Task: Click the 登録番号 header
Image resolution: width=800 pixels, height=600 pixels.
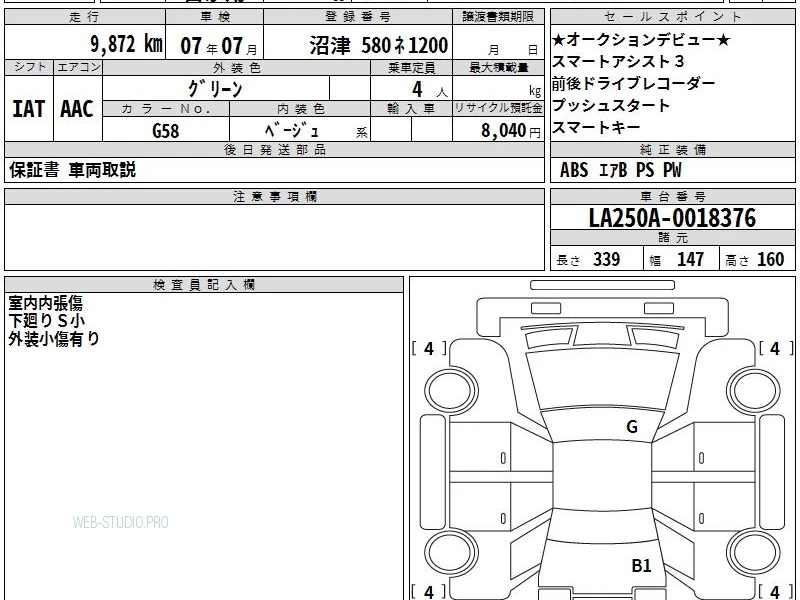Action: click(358, 17)
